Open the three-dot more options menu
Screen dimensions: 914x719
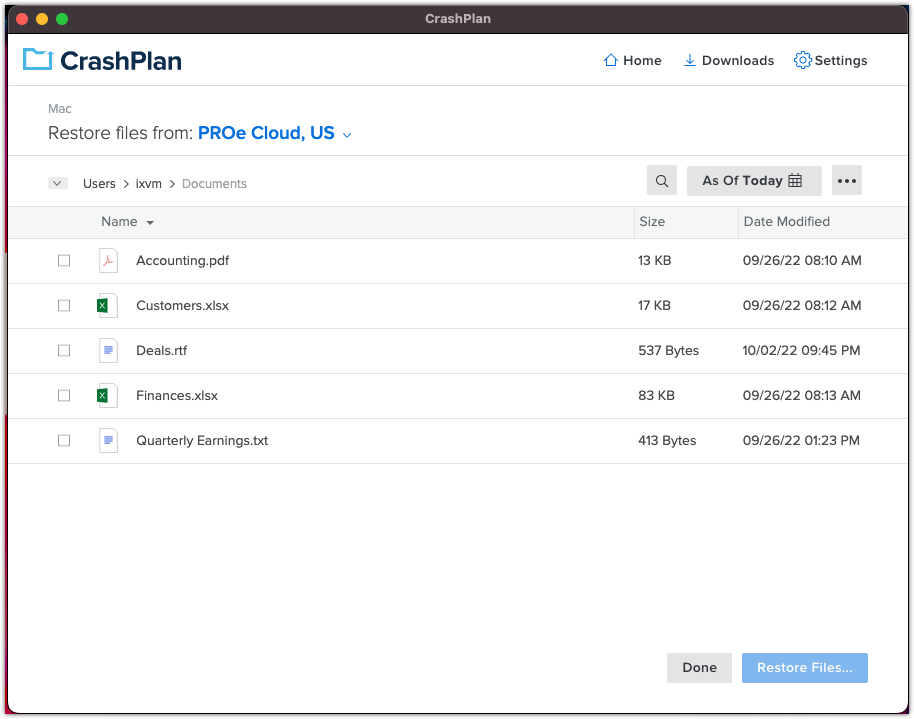(x=846, y=181)
